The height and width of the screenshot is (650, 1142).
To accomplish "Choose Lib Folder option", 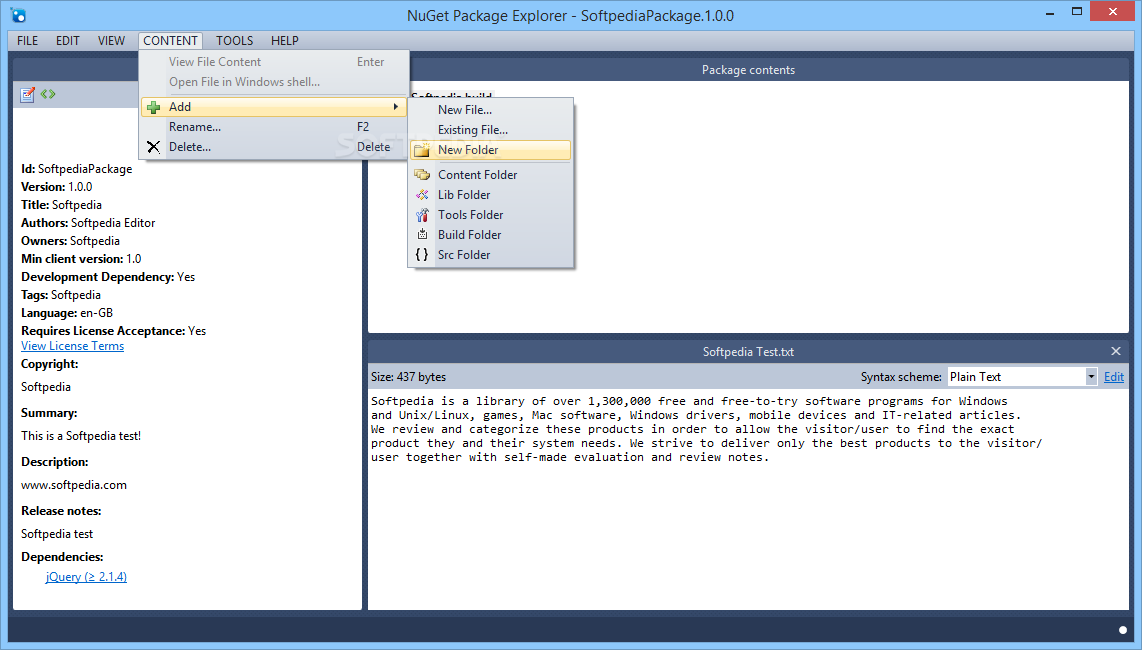I will pyautogui.click(x=490, y=195).
